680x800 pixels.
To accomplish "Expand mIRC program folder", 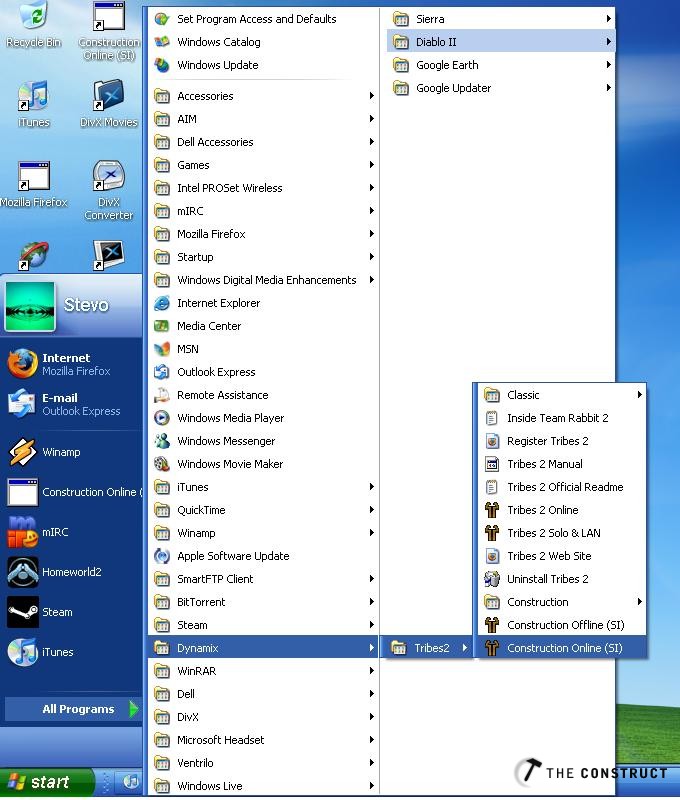I will 264,211.
